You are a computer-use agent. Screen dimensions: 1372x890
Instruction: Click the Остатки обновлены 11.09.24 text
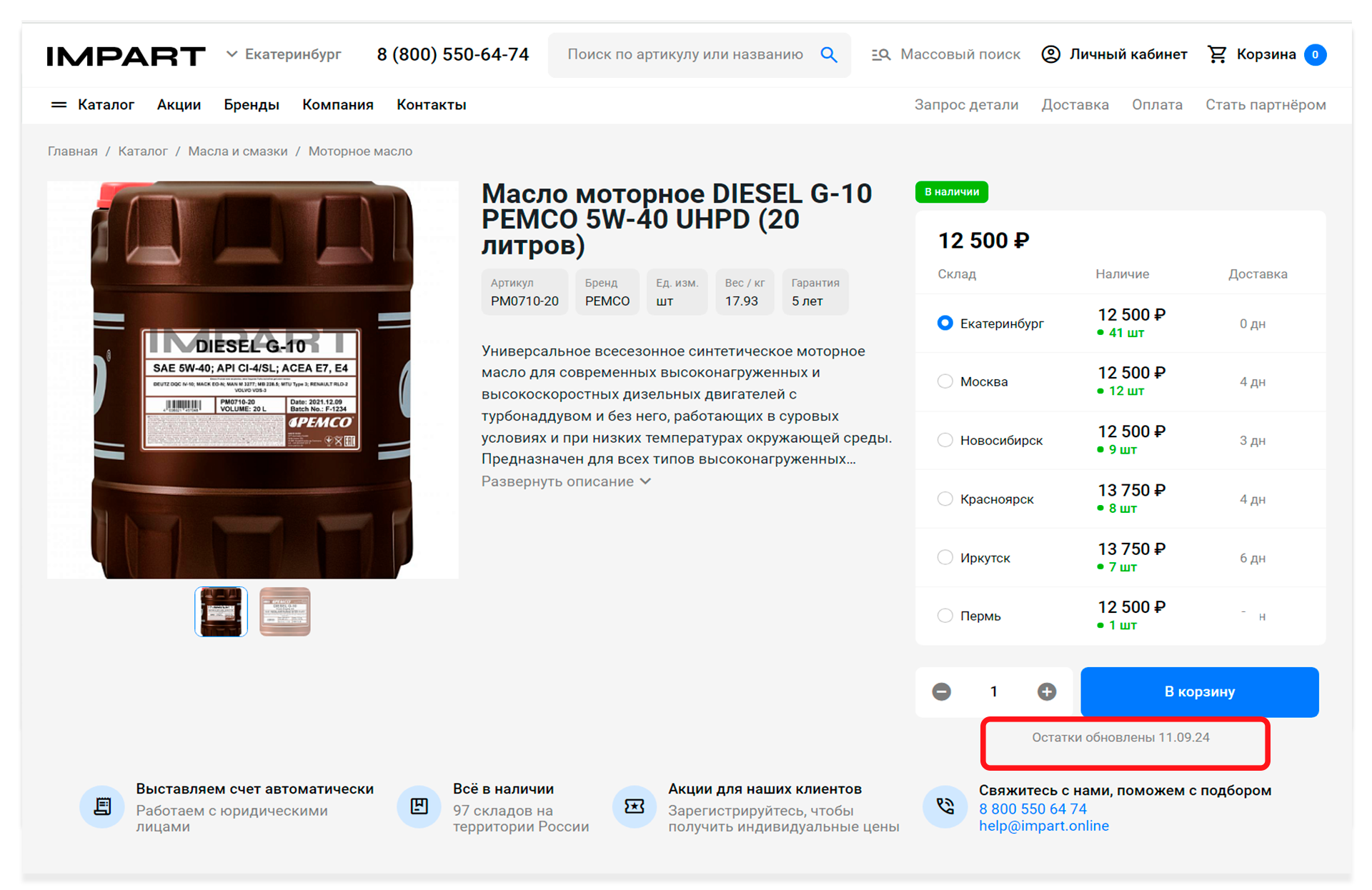tap(1120, 737)
